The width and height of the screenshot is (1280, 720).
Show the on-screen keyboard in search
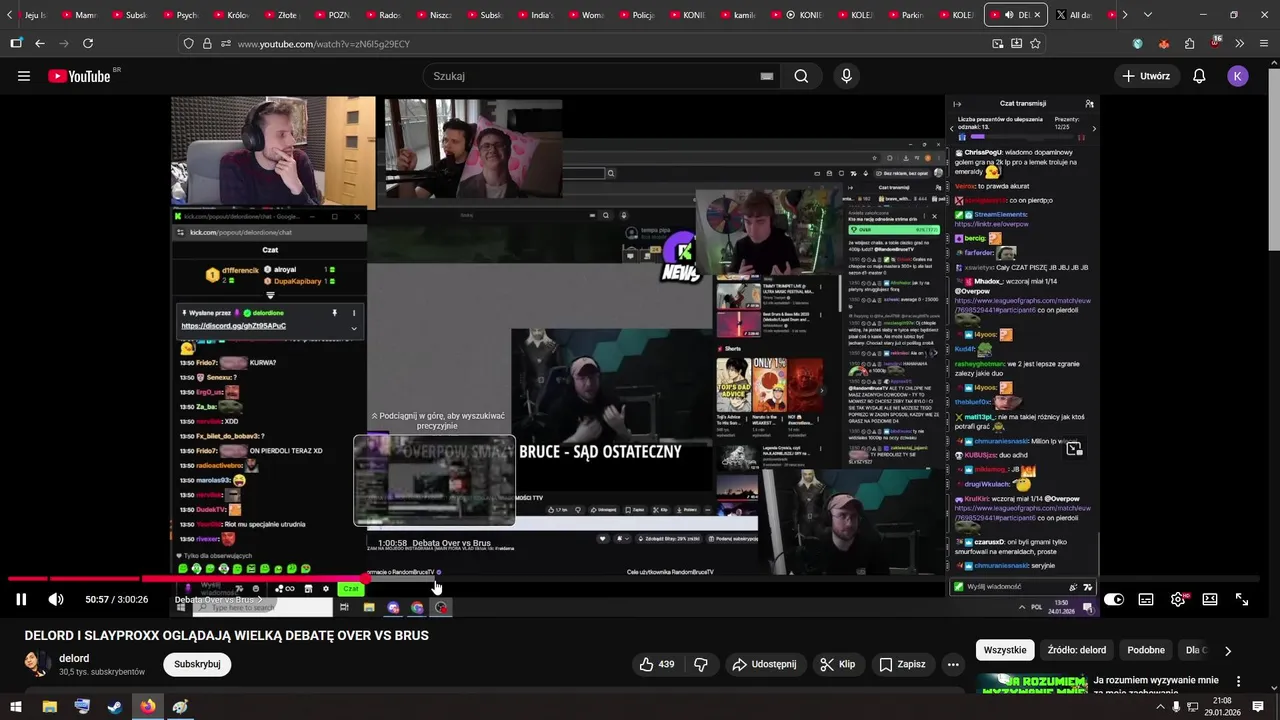click(x=767, y=76)
